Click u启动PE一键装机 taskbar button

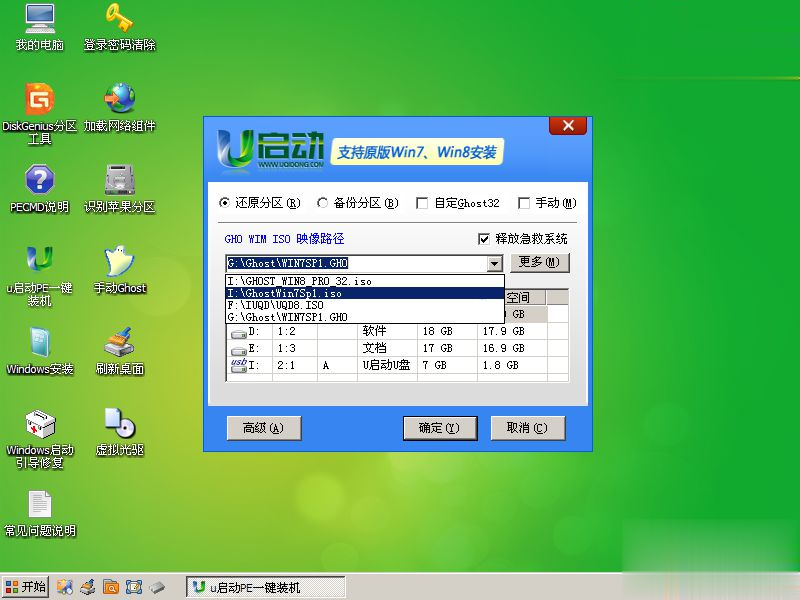(265, 587)
